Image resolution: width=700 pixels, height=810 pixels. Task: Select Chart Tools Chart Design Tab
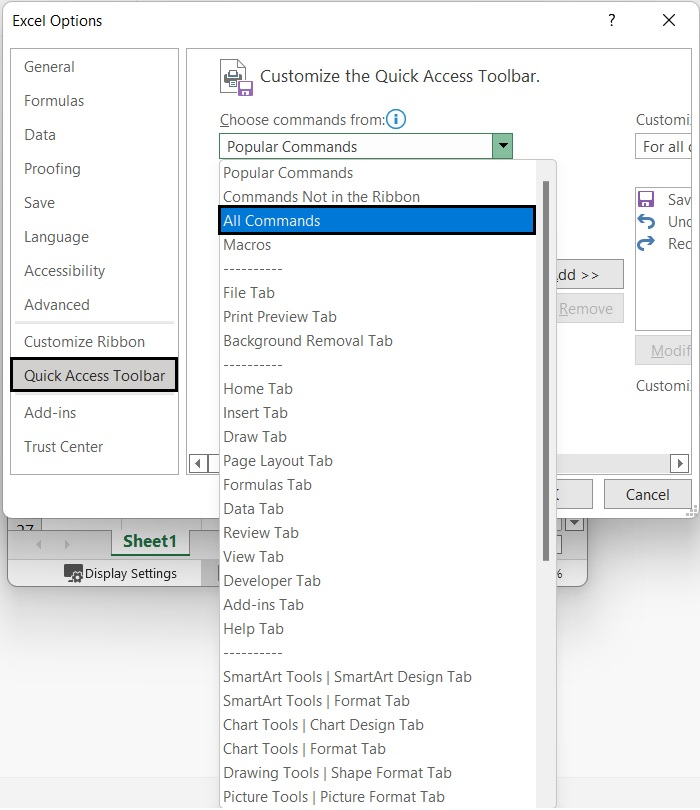pyautogui.click(x=377, y=725)
